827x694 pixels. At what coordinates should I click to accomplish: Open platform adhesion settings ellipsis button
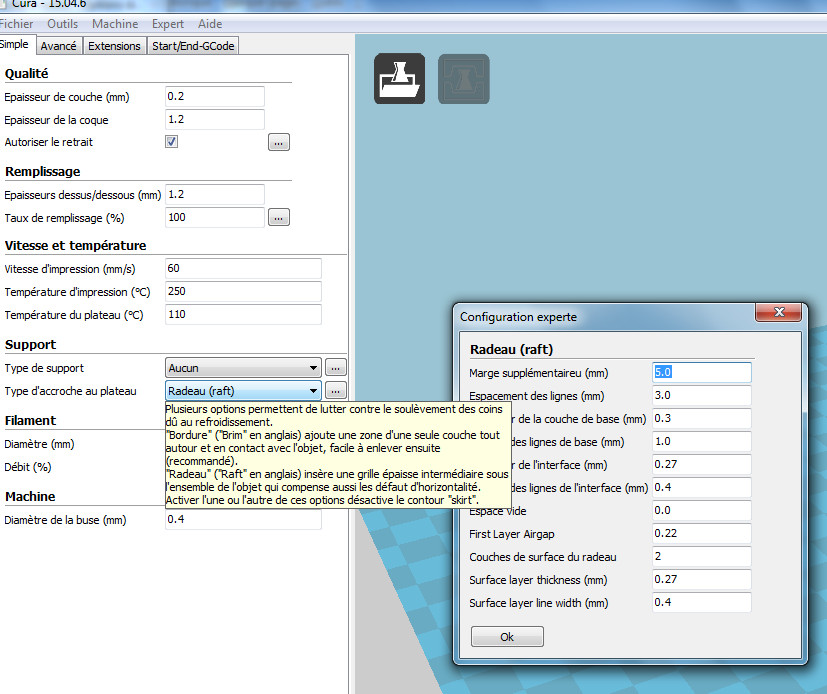pyautogui.click(x=335, y=390)
